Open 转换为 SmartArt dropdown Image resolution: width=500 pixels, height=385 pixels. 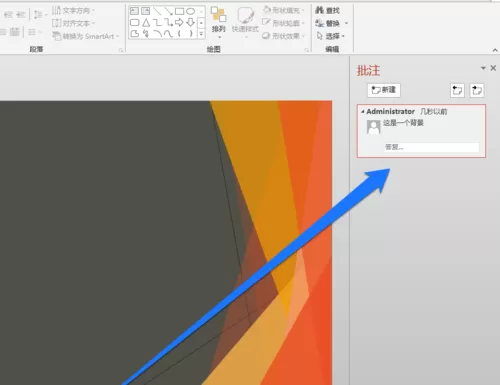point(86,36)
